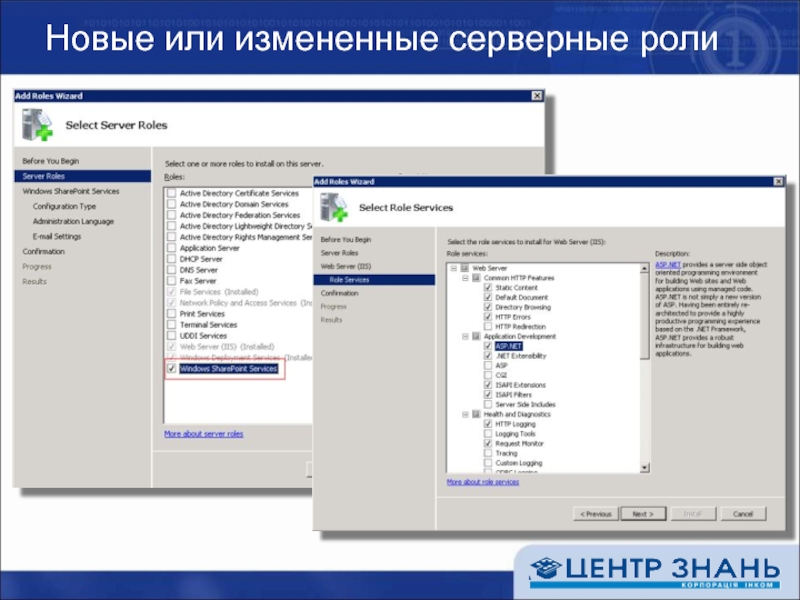Close the front Add Roles Wizard window

point(778,182)
